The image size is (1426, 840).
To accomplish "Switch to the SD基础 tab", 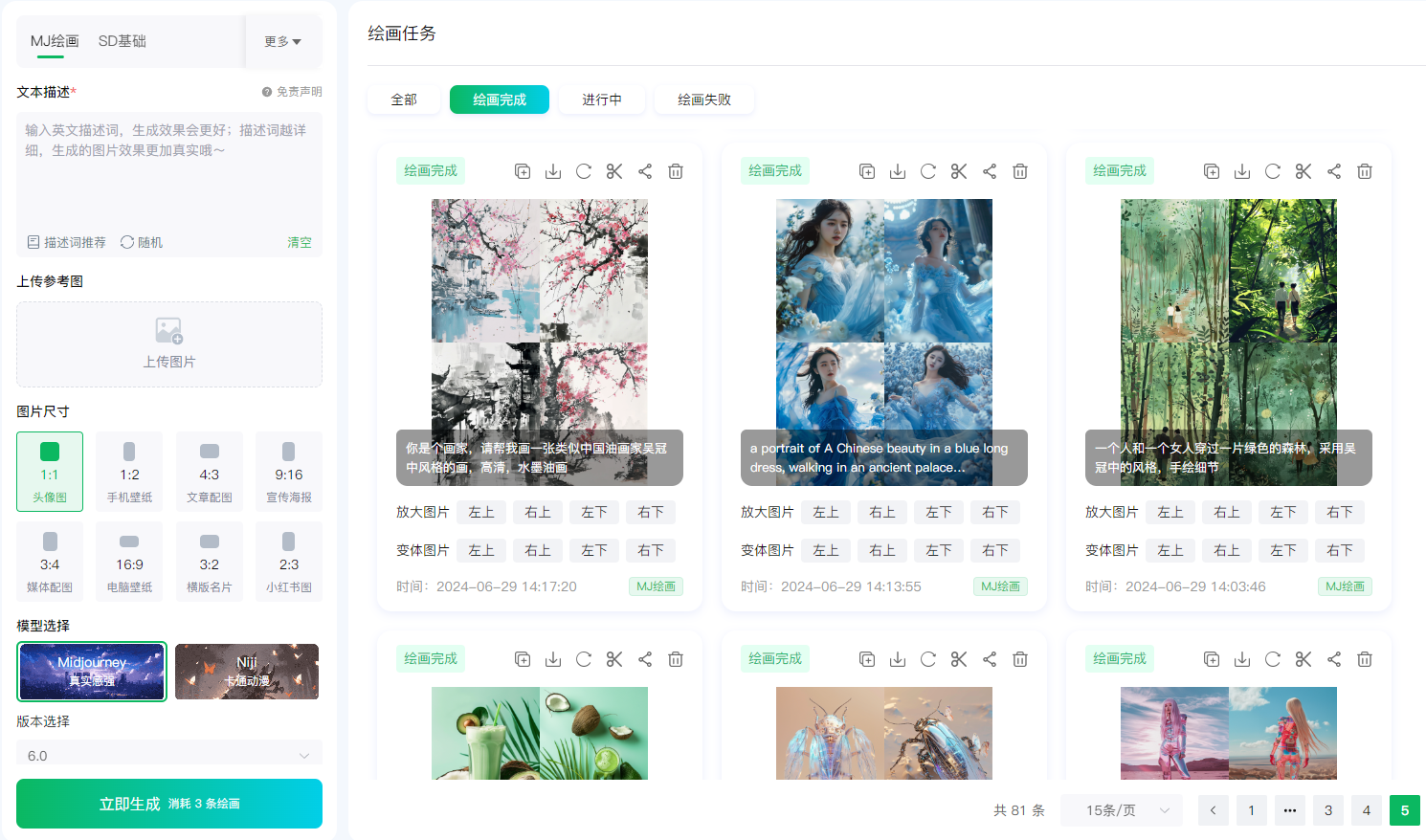I will click(x=123, y=41).
